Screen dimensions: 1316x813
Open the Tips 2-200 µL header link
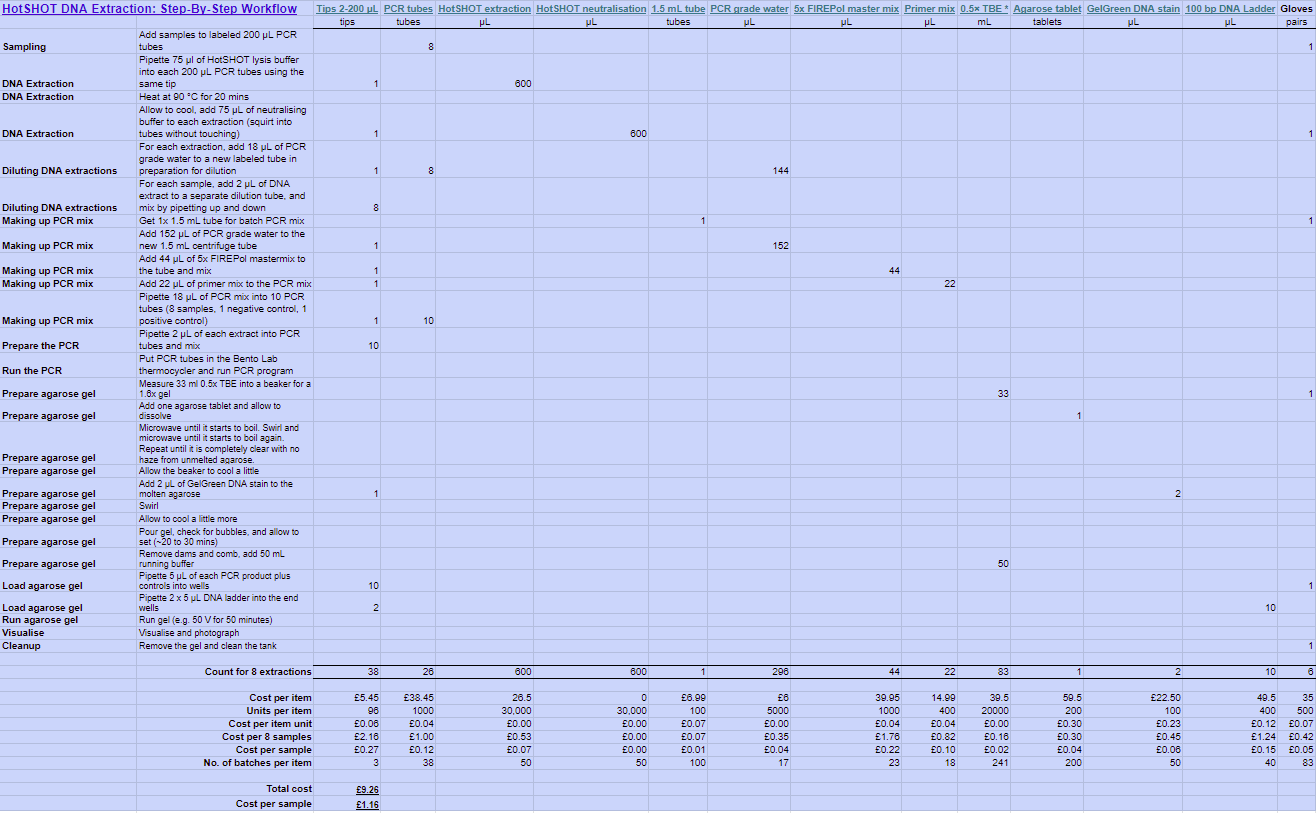pos(347,9)
